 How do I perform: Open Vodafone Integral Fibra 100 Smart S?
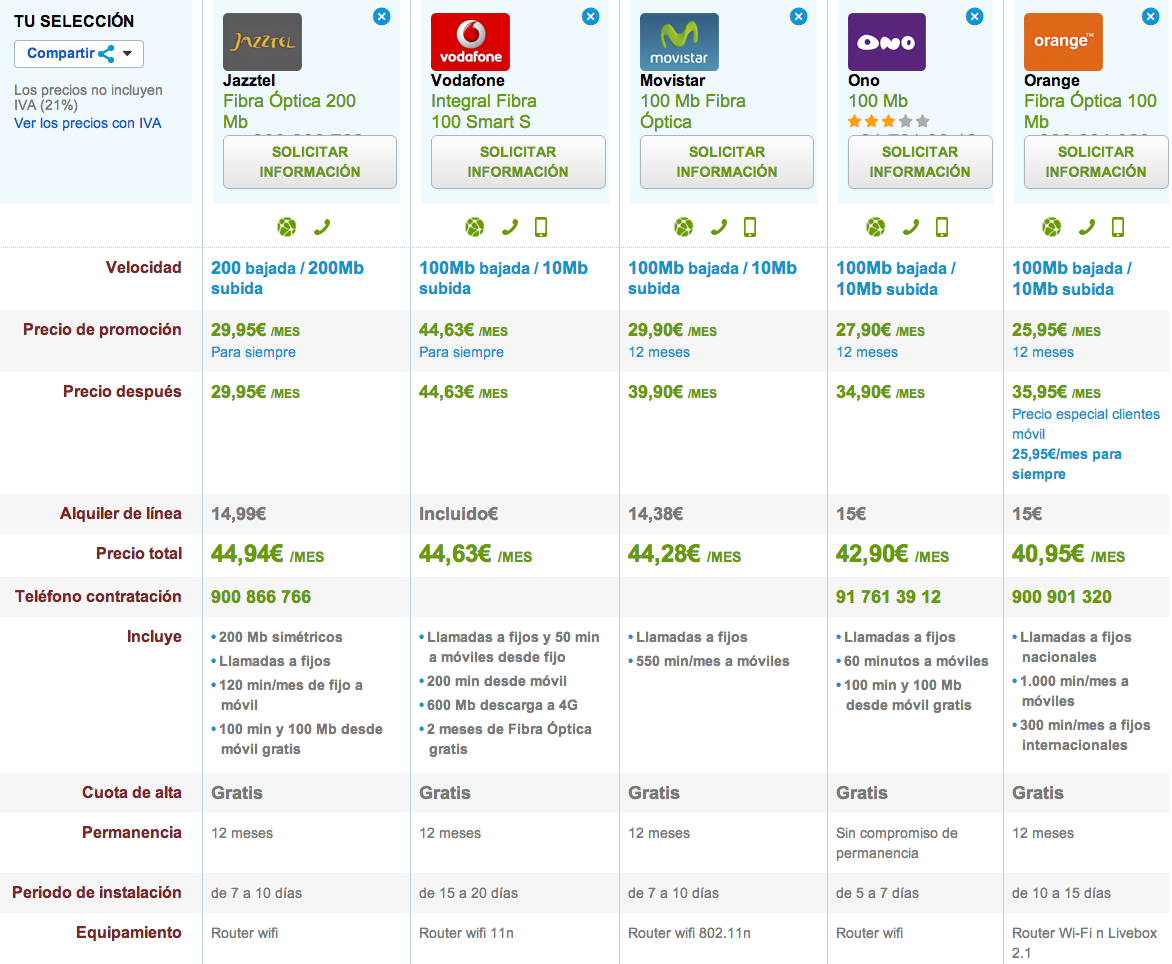point(484,111)
